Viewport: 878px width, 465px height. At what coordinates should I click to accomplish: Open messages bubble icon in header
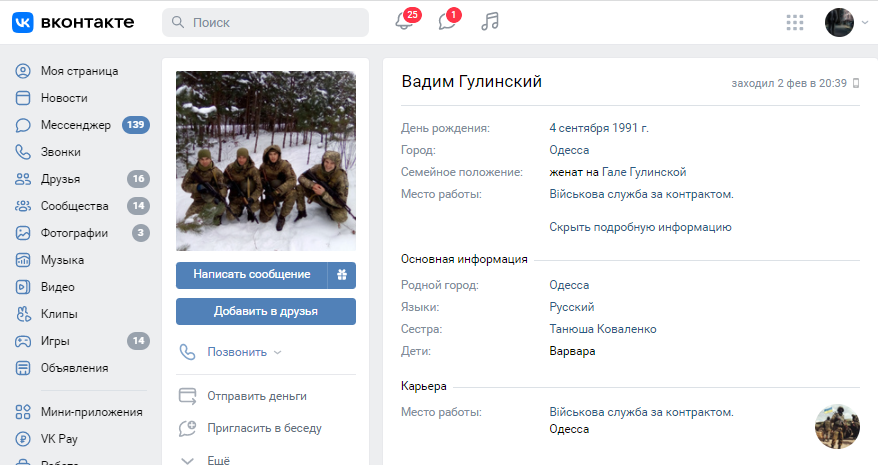tap(447, 22)
